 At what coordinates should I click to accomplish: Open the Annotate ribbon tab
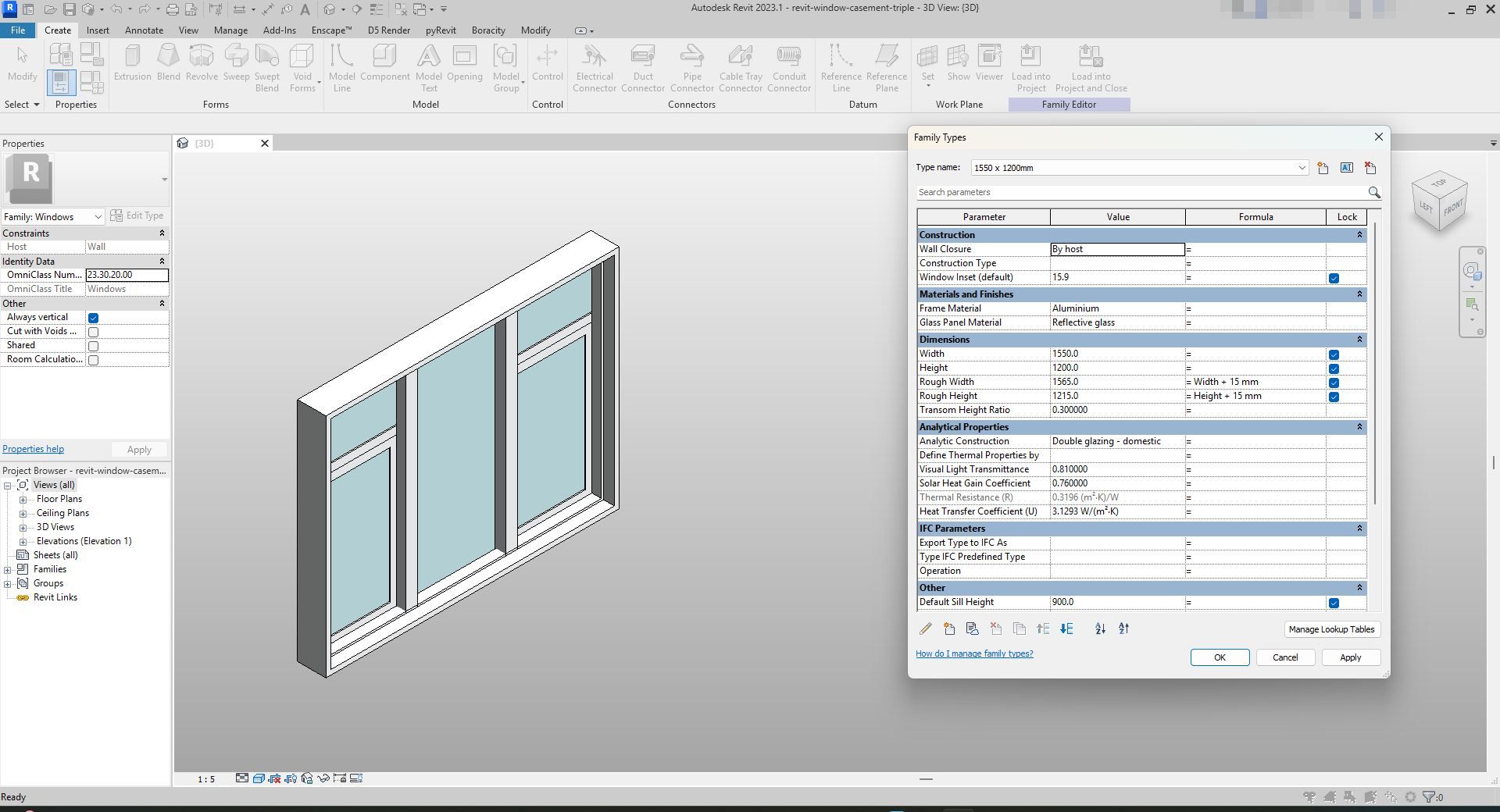coord(144,30)
